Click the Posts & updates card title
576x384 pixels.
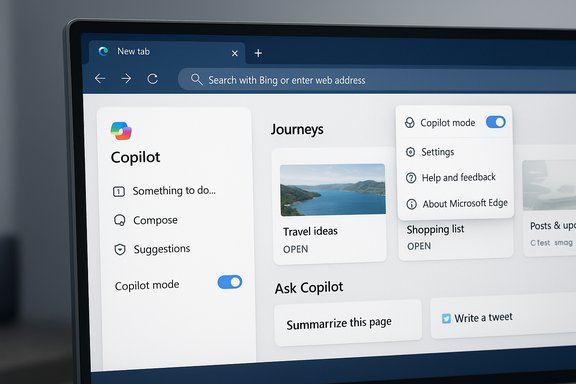tap(553, 226)
